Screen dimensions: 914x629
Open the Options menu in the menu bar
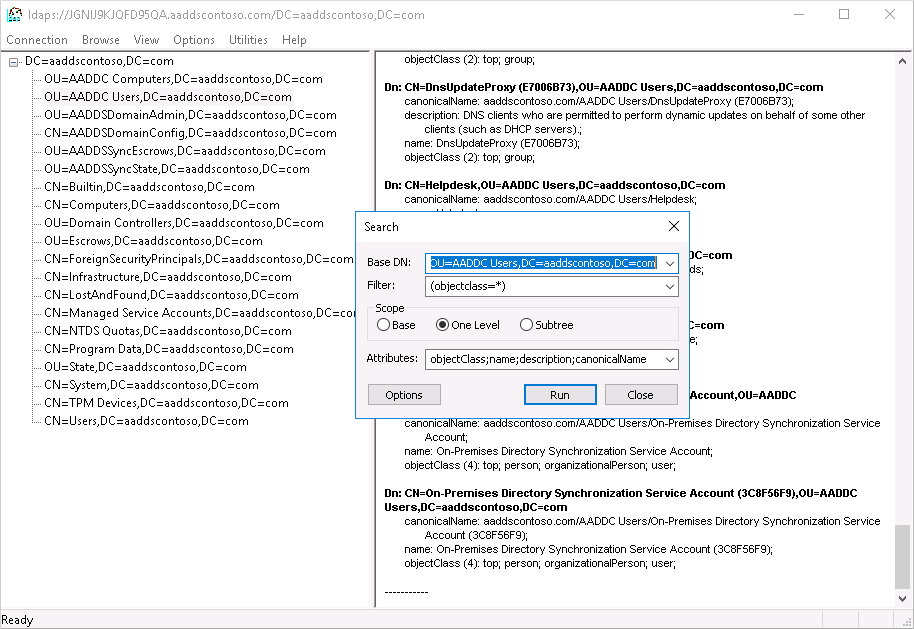[x=193, y=40]
